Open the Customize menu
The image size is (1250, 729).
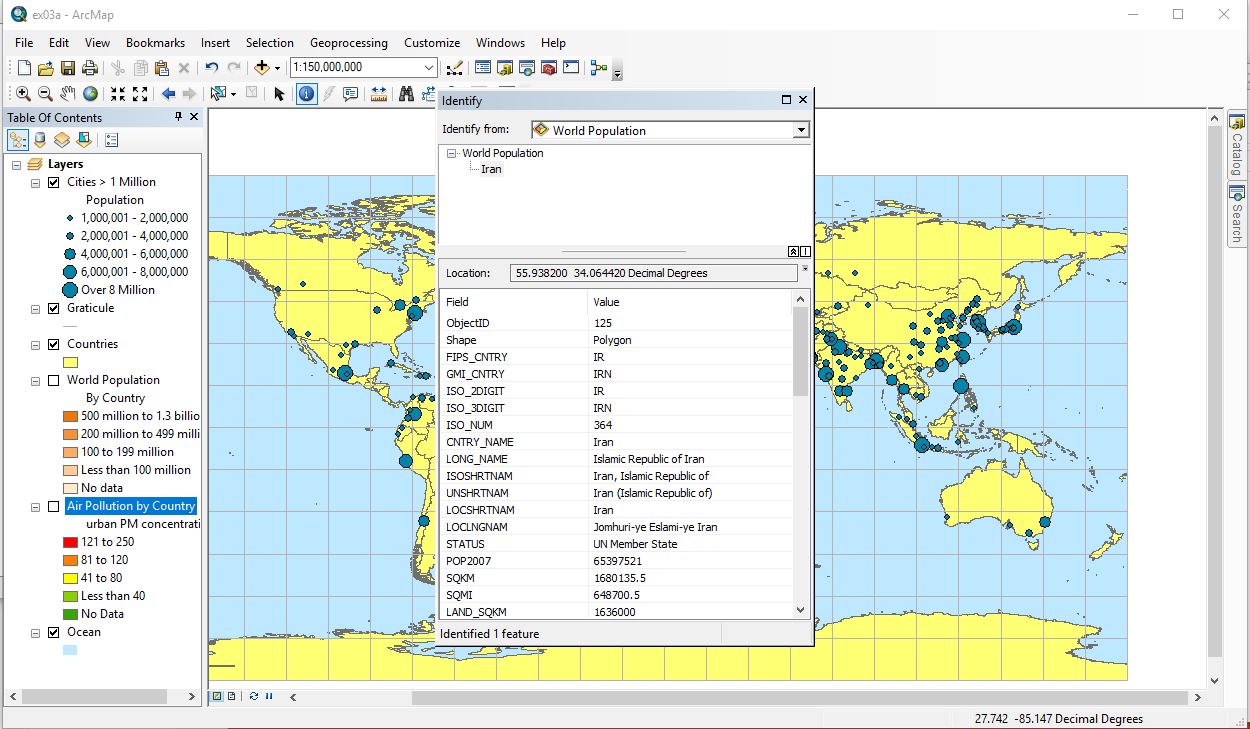(432, 43)
